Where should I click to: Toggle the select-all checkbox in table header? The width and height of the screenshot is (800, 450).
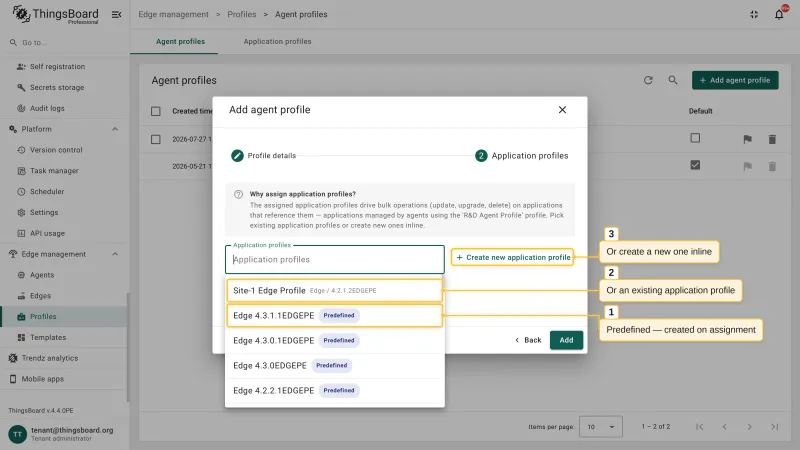[156, 111]
